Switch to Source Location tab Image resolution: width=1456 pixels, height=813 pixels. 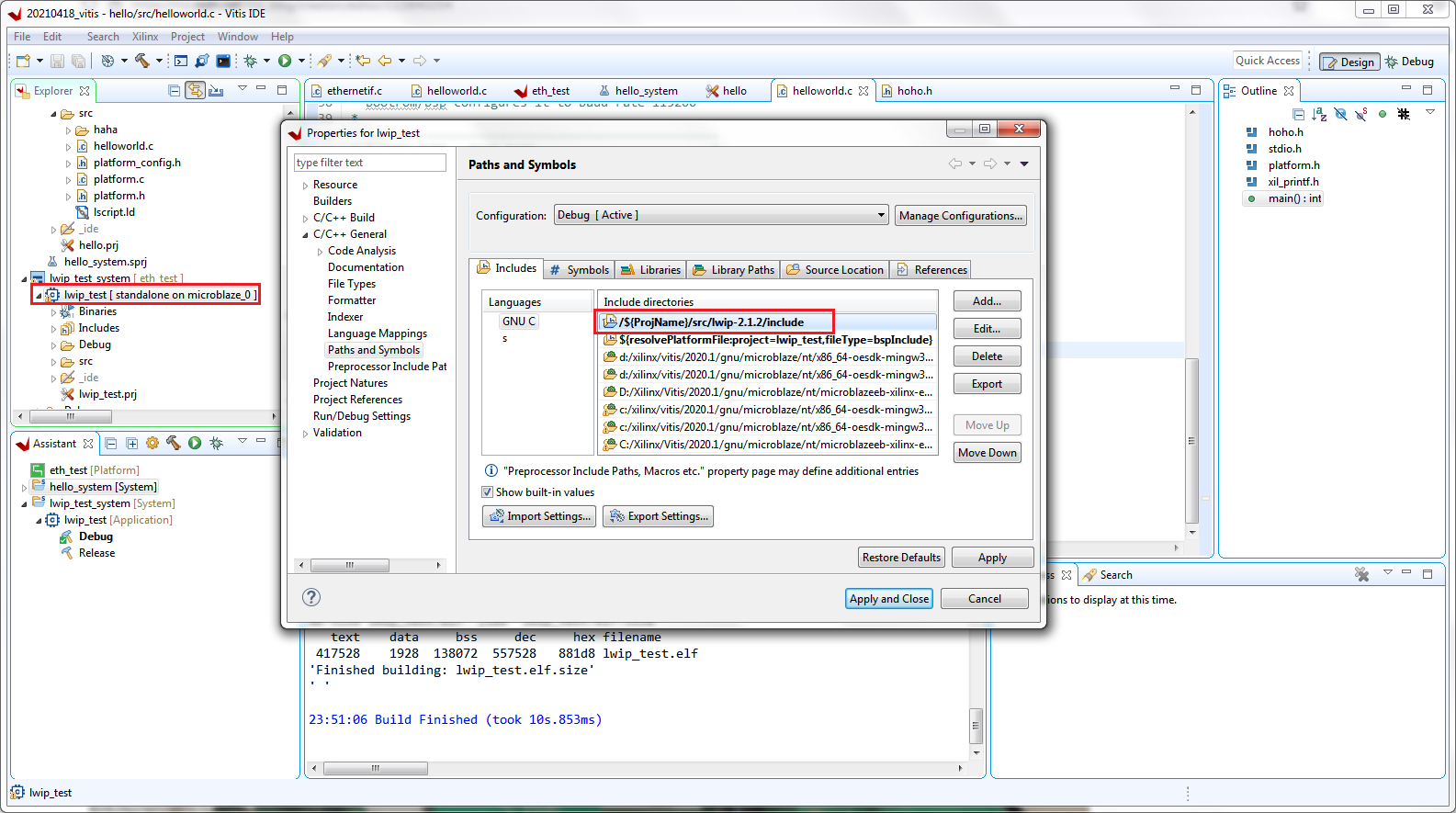tap(835, 269)
